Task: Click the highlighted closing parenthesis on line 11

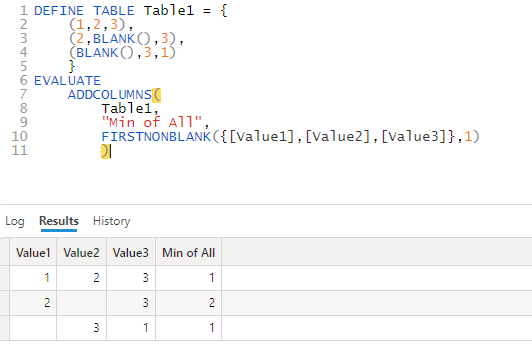Action: point(105,151)
